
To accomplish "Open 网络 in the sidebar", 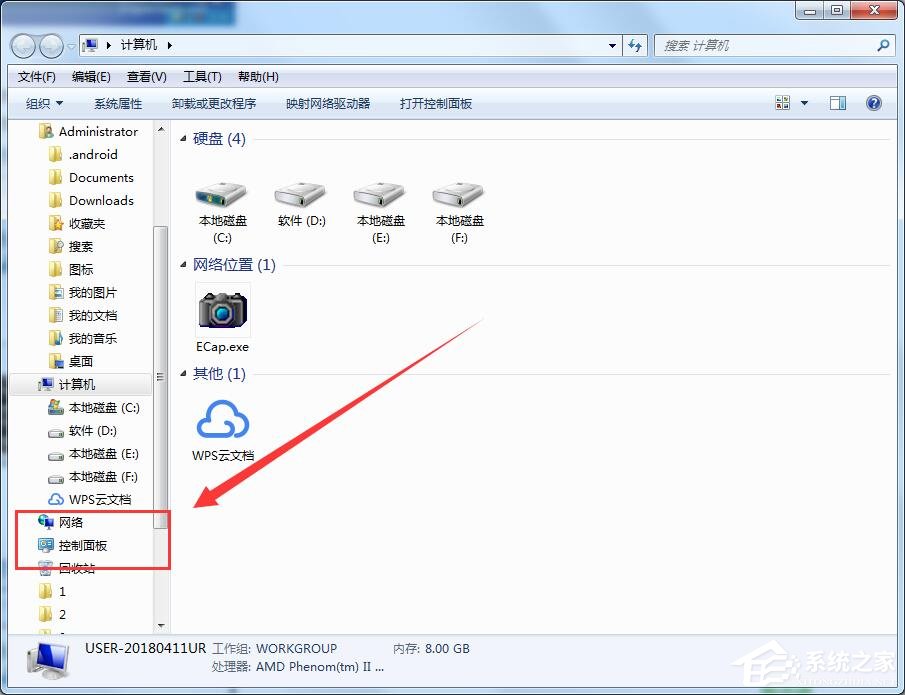I will [74, 521].
